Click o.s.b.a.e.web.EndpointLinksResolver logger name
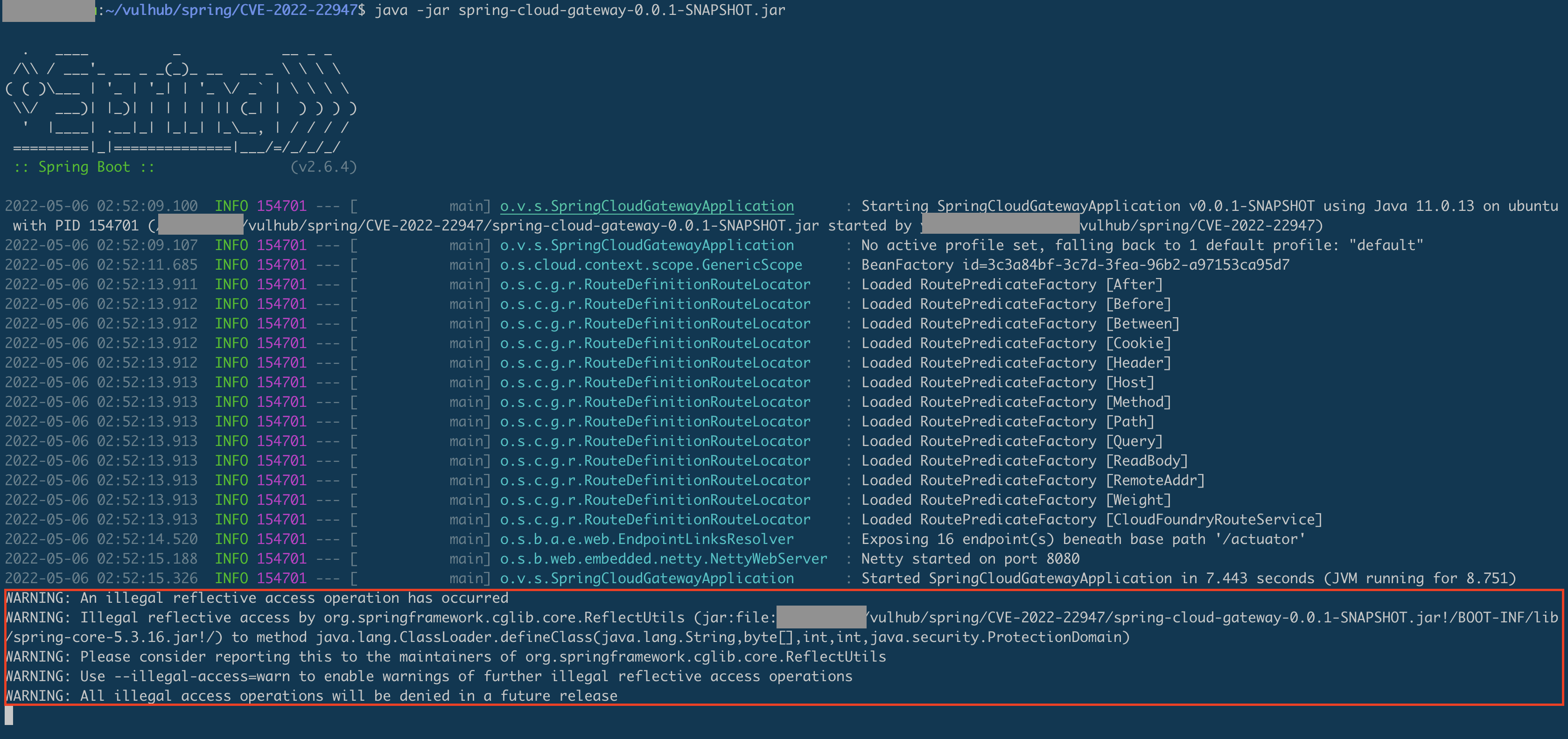The image size is (1568, 739). [x=646, y=539]
